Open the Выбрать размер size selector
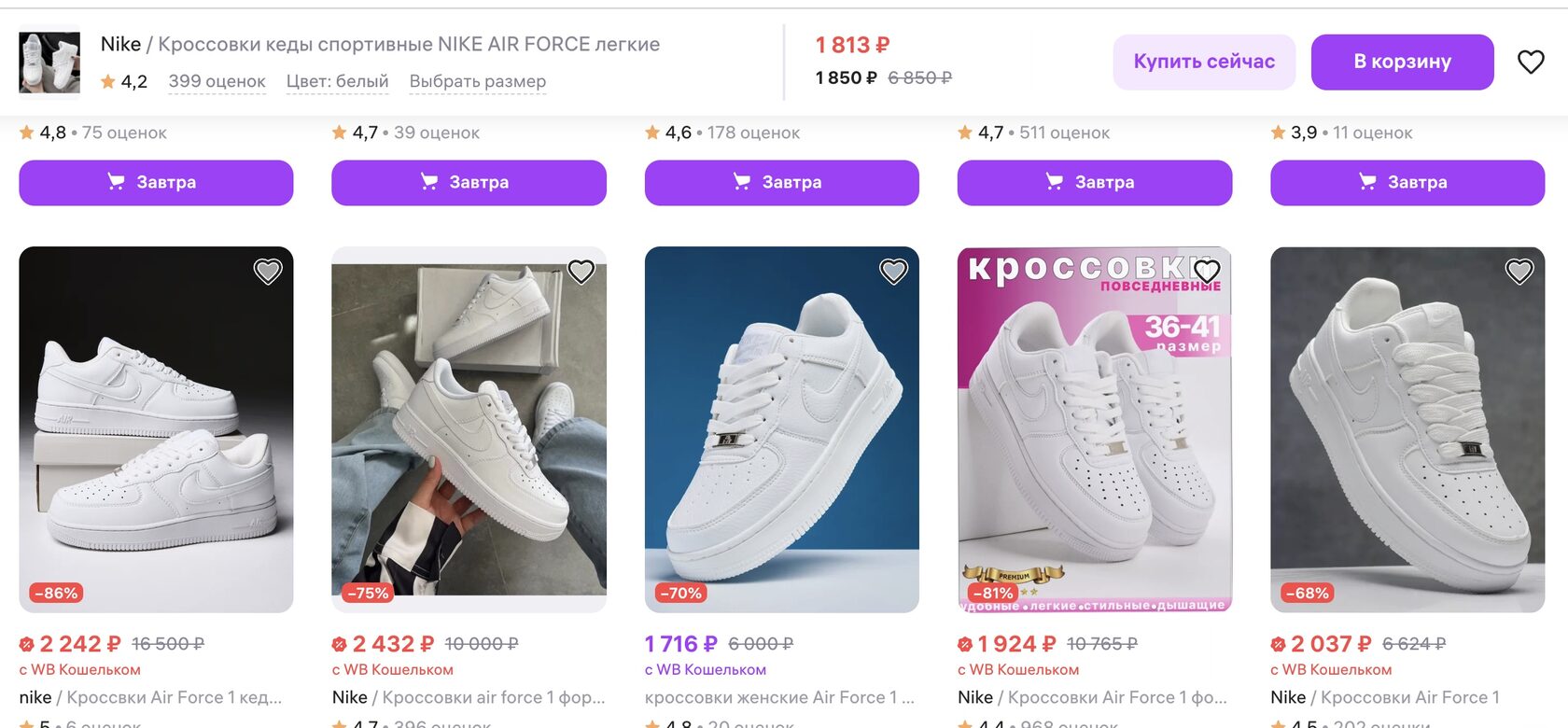 (x=477, y=82)
